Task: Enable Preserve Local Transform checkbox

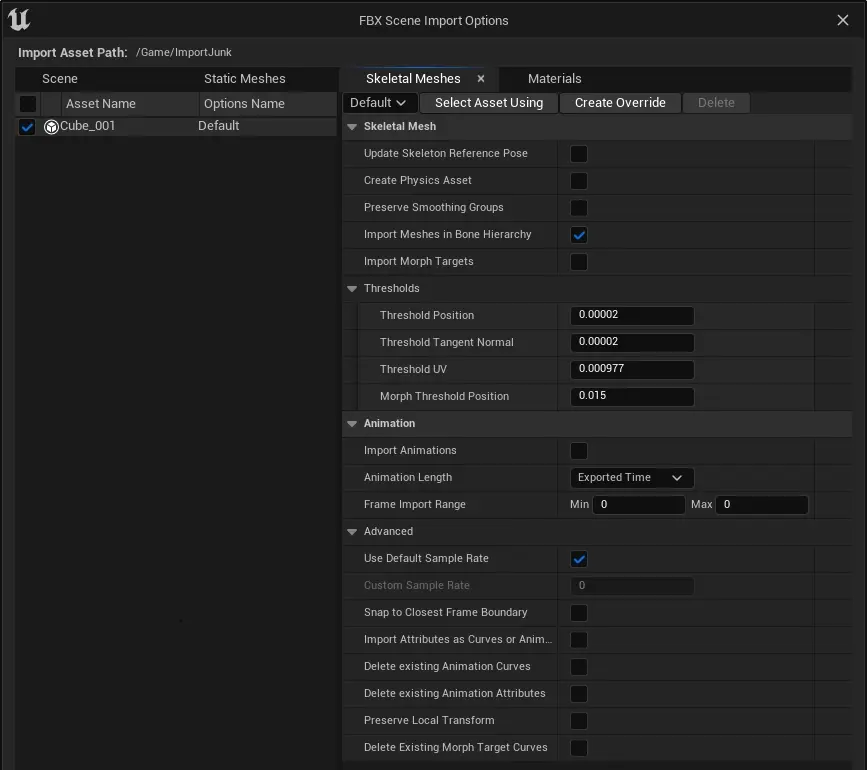Action: coord(578,721)
